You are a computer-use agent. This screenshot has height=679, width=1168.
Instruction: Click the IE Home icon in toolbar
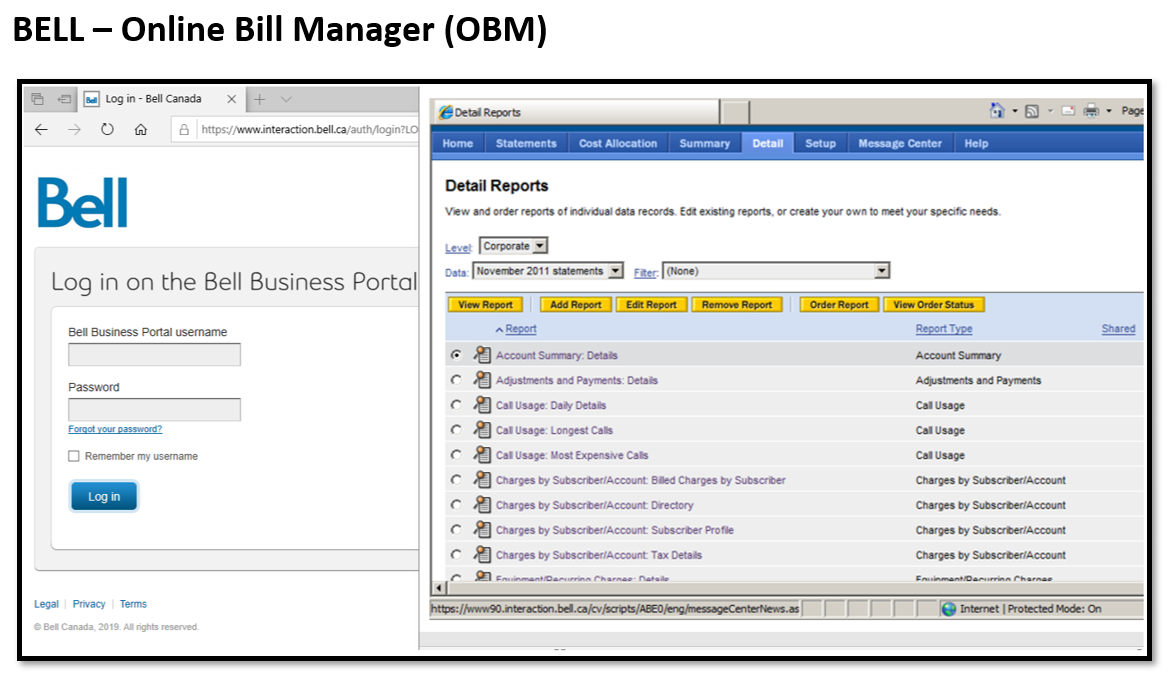(996, 111)
